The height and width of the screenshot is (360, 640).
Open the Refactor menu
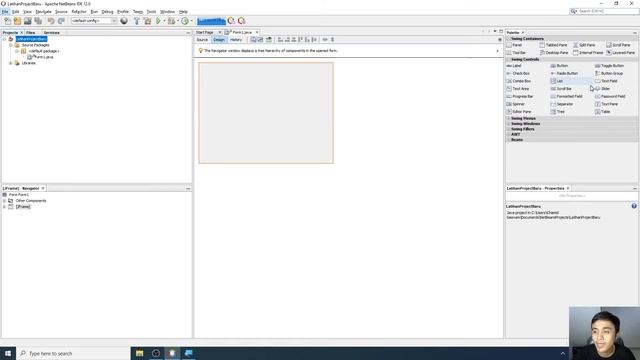pos(79,12)
